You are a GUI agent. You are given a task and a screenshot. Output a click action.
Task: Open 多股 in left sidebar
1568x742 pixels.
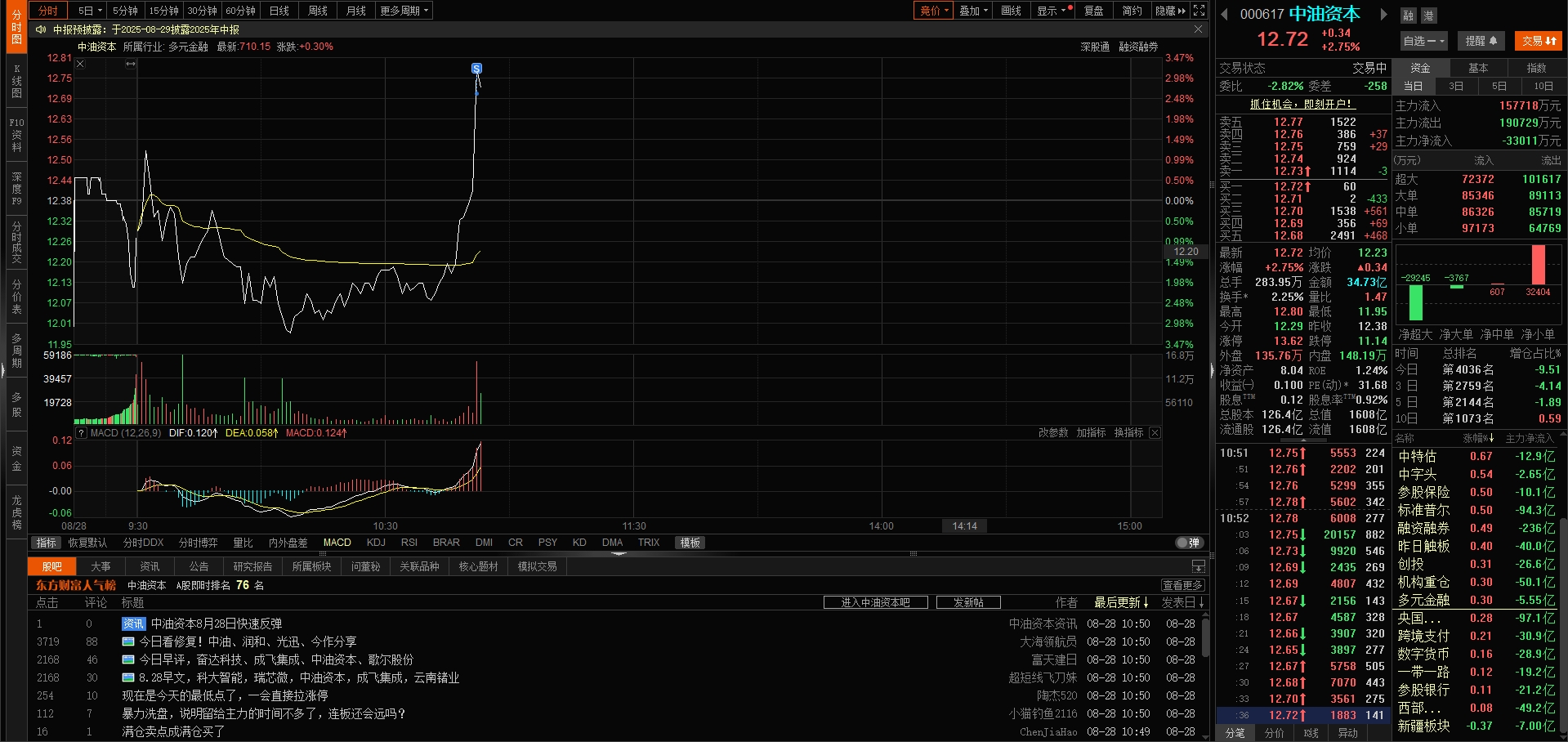pos(16,405)
